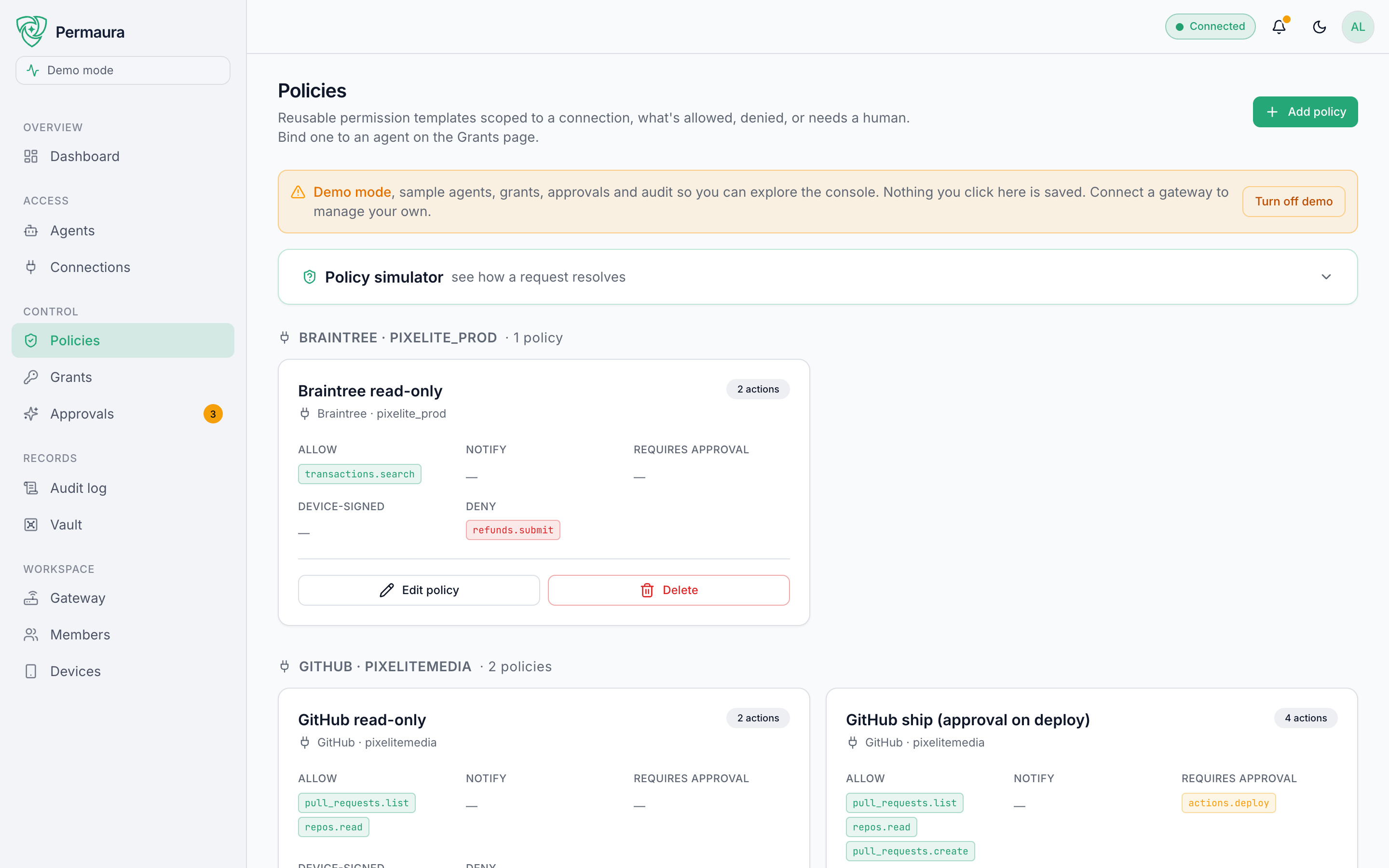Click plug icon next to Braintree · pixelite_prod

pyautogui.click(x=305, y=413)
